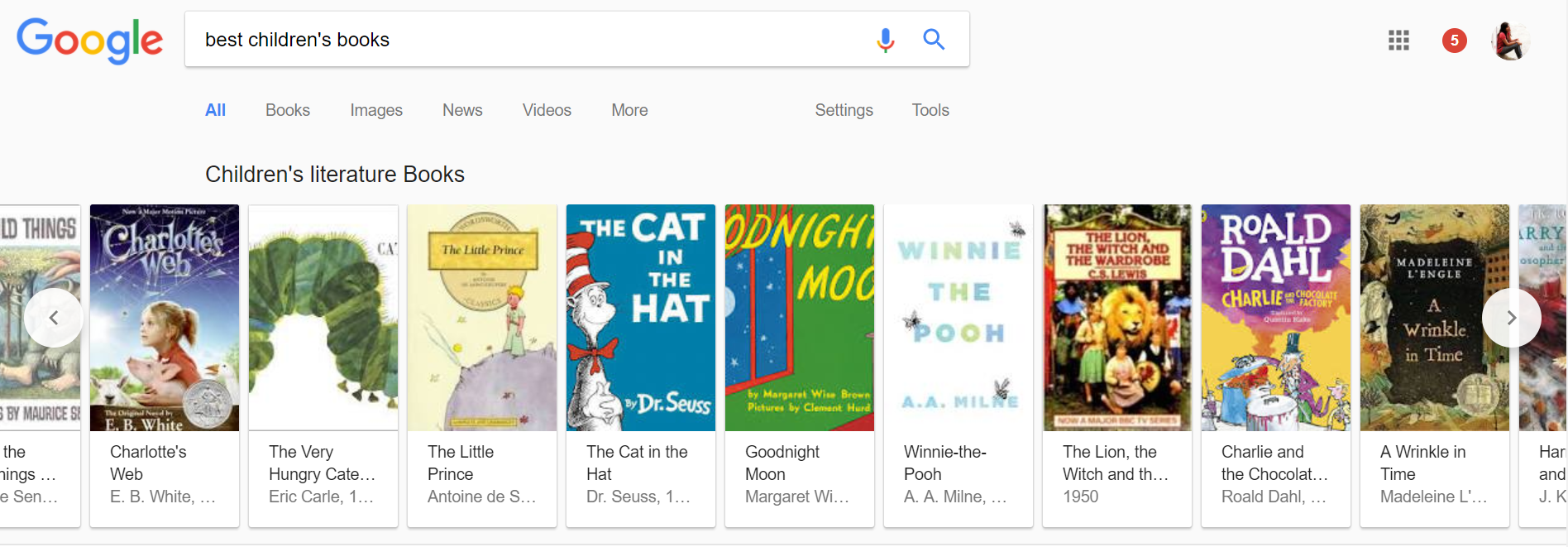This screenshot has height=547, width=1568.
Task: Open the Goodnight Moon cover
Action: 800,318
